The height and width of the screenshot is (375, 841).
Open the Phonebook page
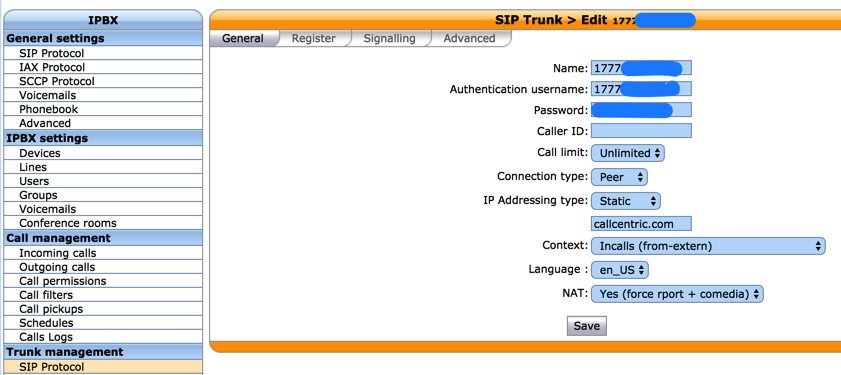103,109
